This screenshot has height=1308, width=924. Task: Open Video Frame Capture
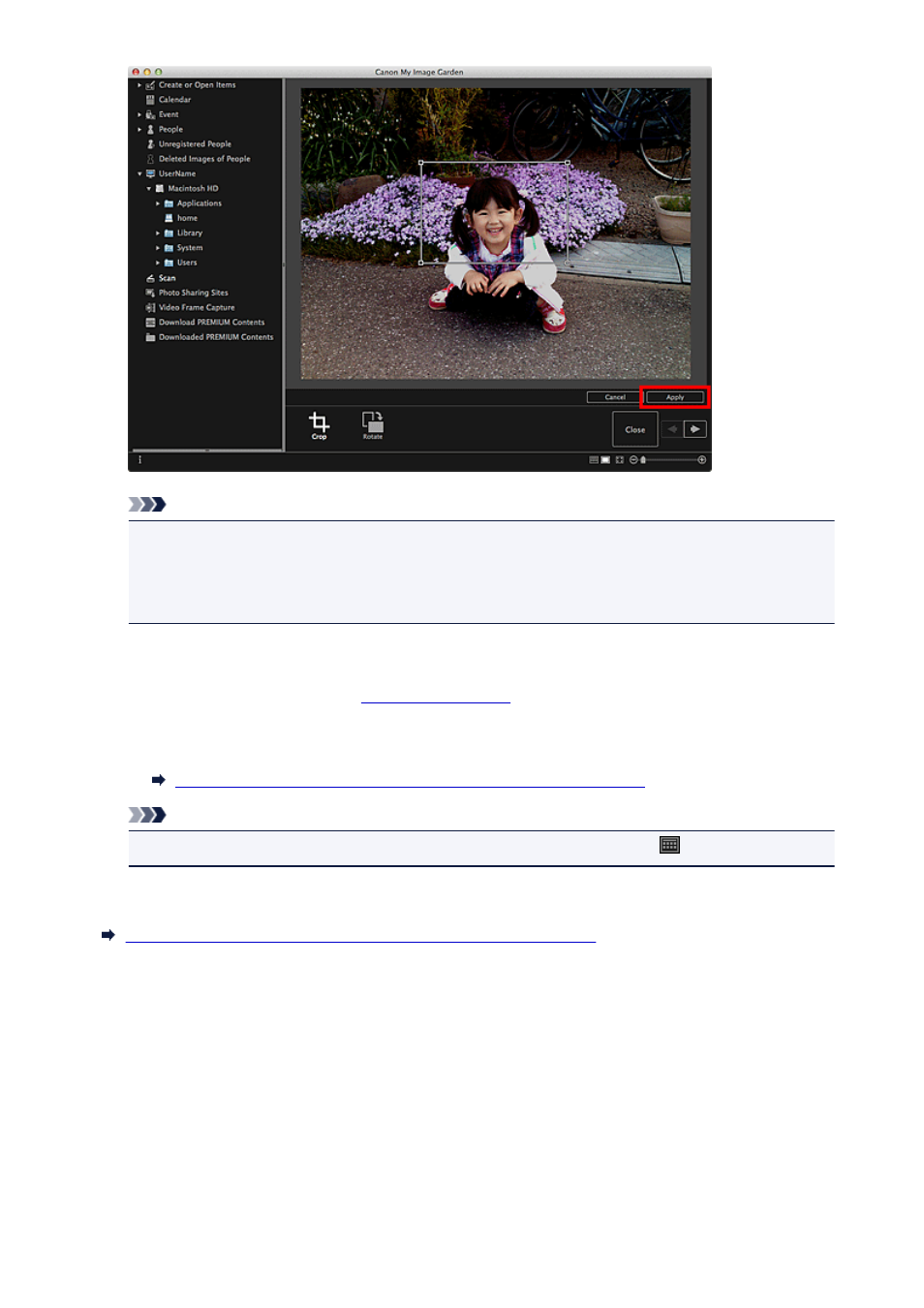196,308
